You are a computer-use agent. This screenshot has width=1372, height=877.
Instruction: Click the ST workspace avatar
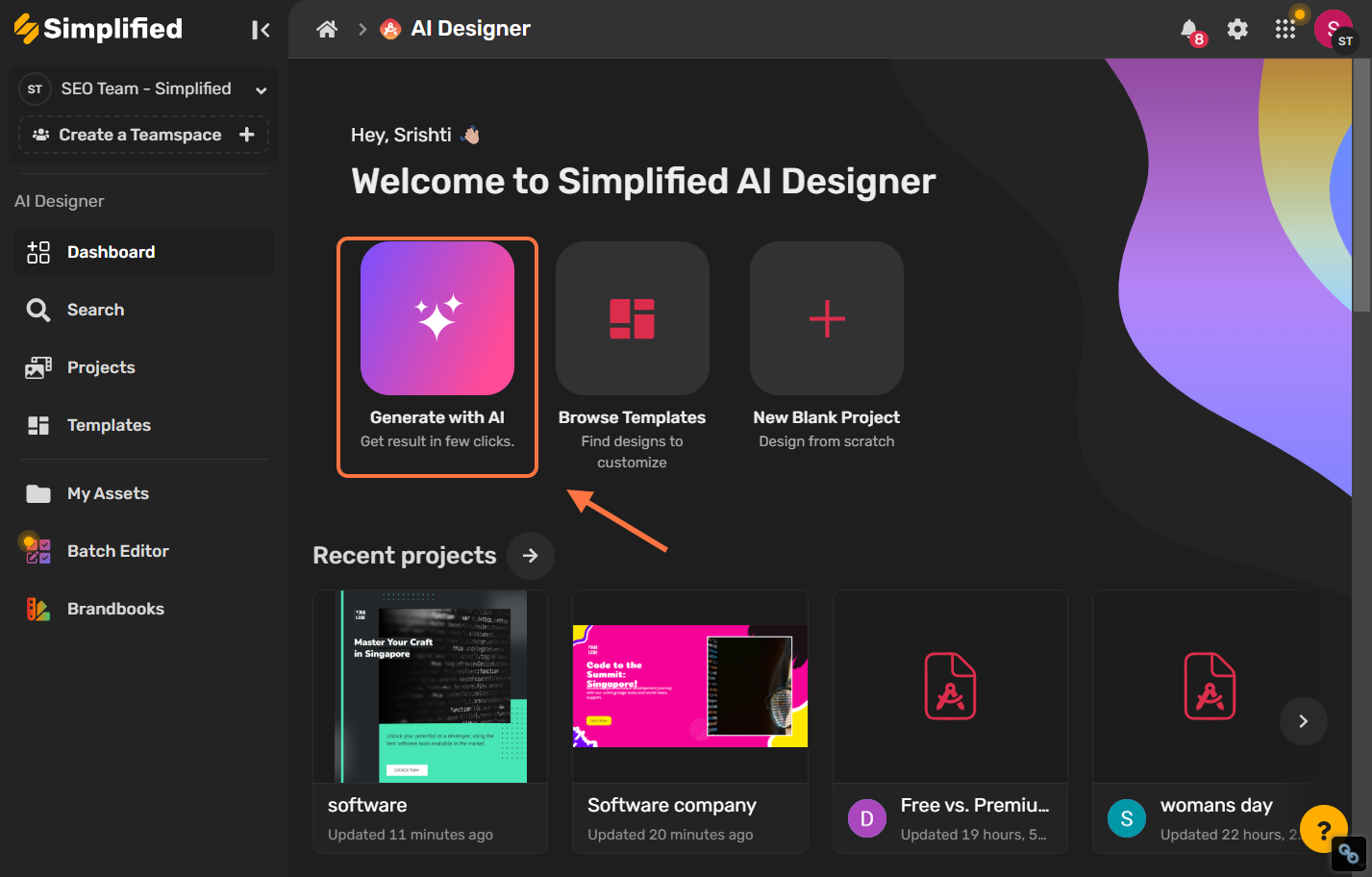tap(35, 88)
